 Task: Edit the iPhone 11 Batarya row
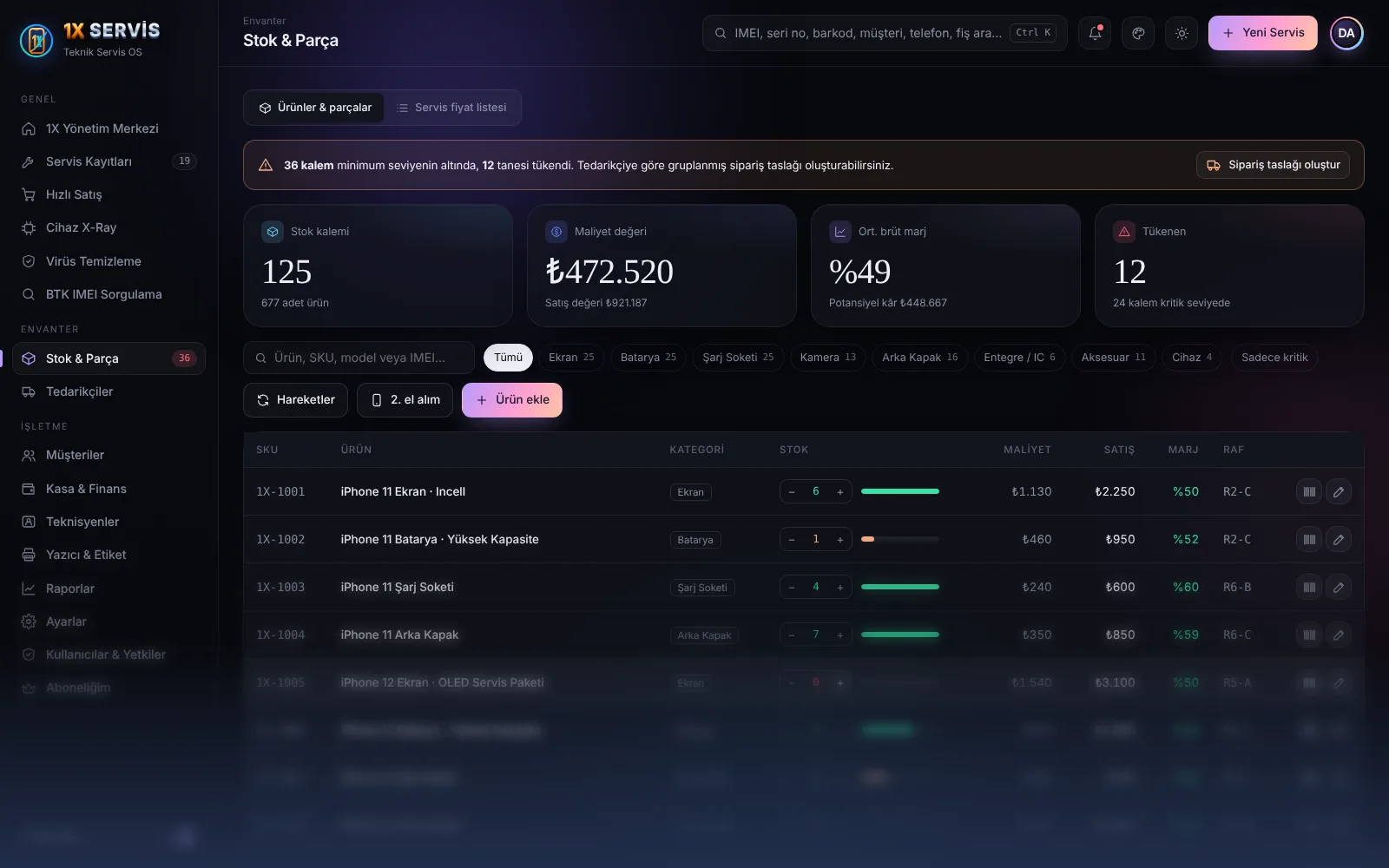tap(1339, 539)
